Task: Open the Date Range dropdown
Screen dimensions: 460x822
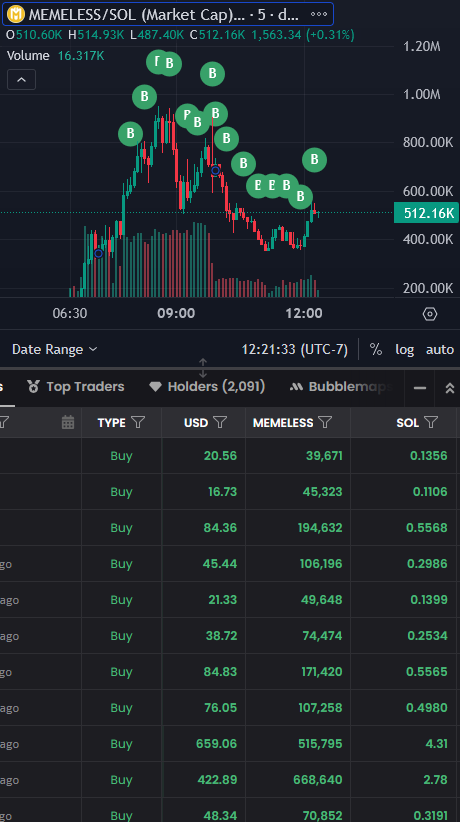Action: [x=55, y=349]
